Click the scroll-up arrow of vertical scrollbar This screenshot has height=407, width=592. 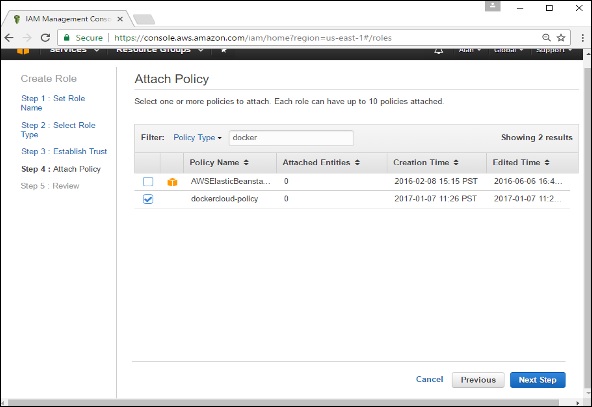(588, 53)
